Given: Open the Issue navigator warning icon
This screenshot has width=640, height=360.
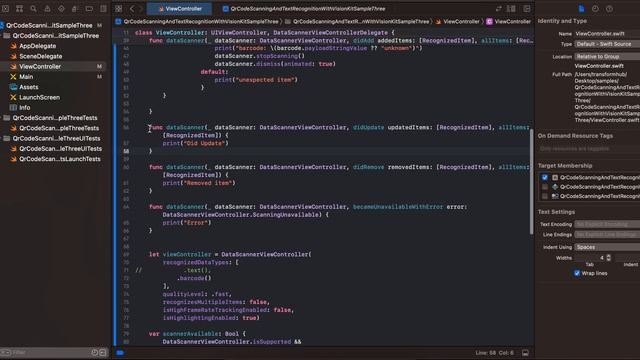Looking at the screenshot, I should pyautogui.click(x=47, y=9).
